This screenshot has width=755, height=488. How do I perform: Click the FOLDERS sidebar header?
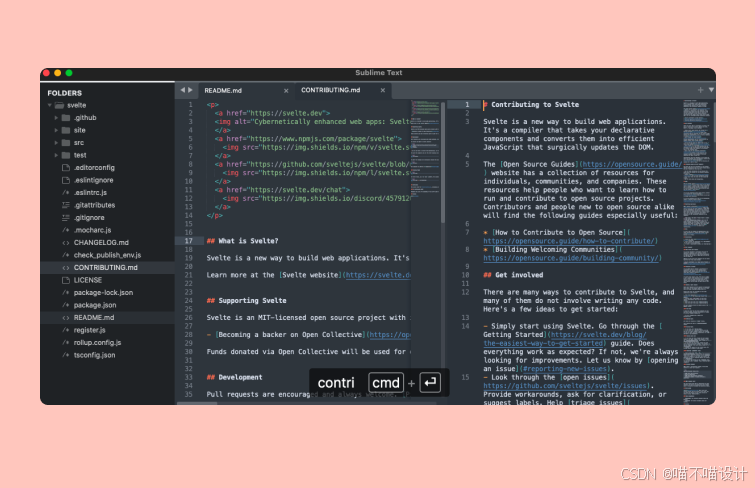[65, 93]
